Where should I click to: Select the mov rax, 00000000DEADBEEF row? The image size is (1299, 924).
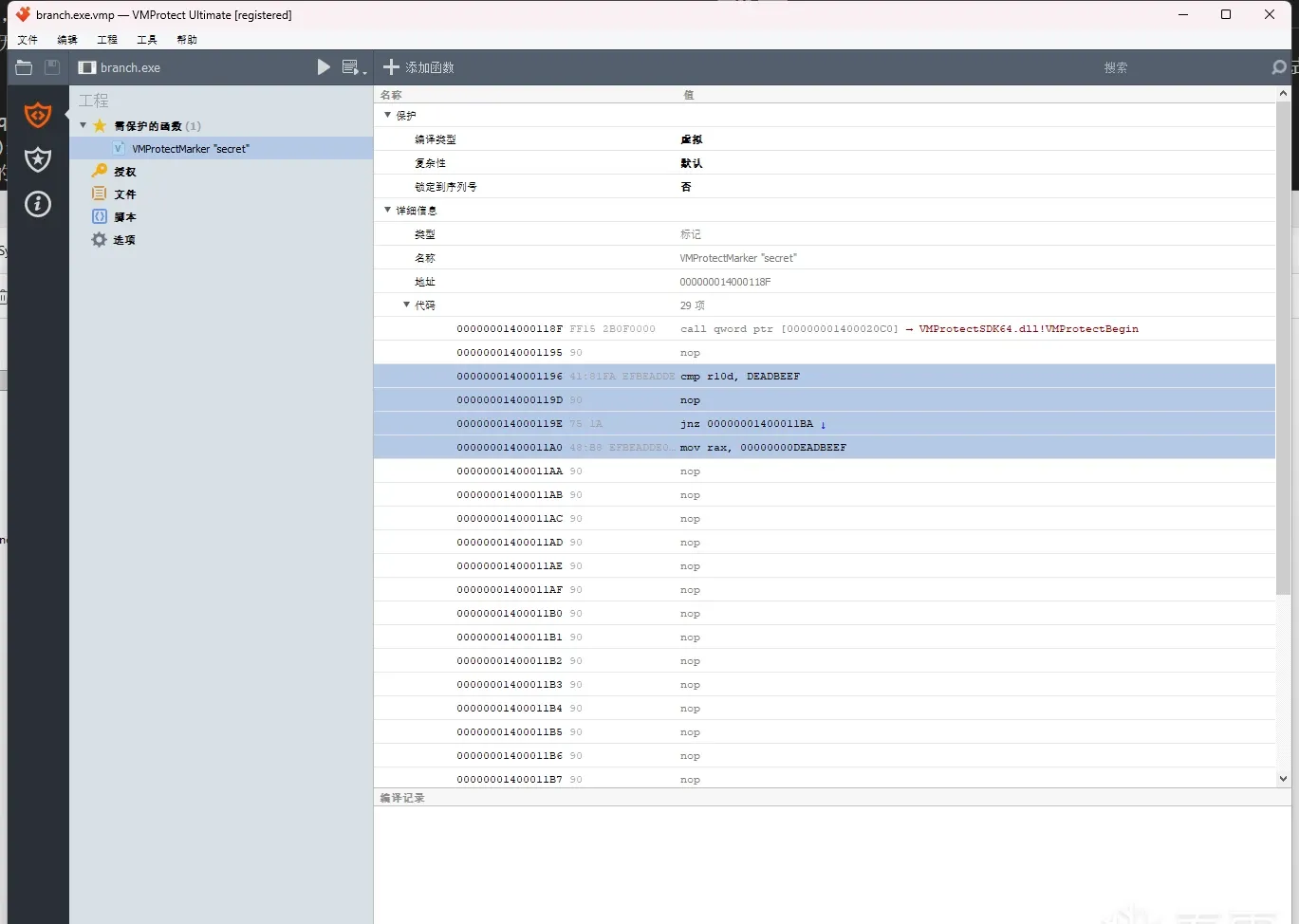click(x=825, y=447)
